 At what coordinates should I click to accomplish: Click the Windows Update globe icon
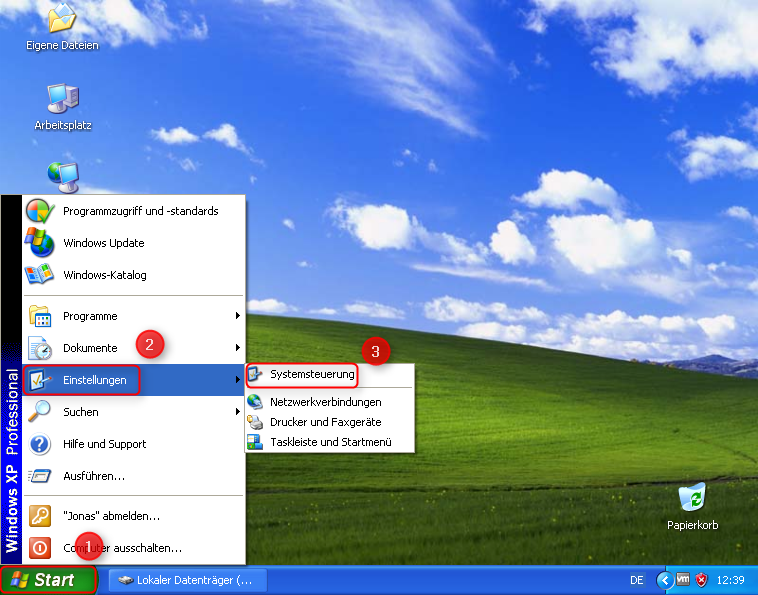tap(40, 243)
